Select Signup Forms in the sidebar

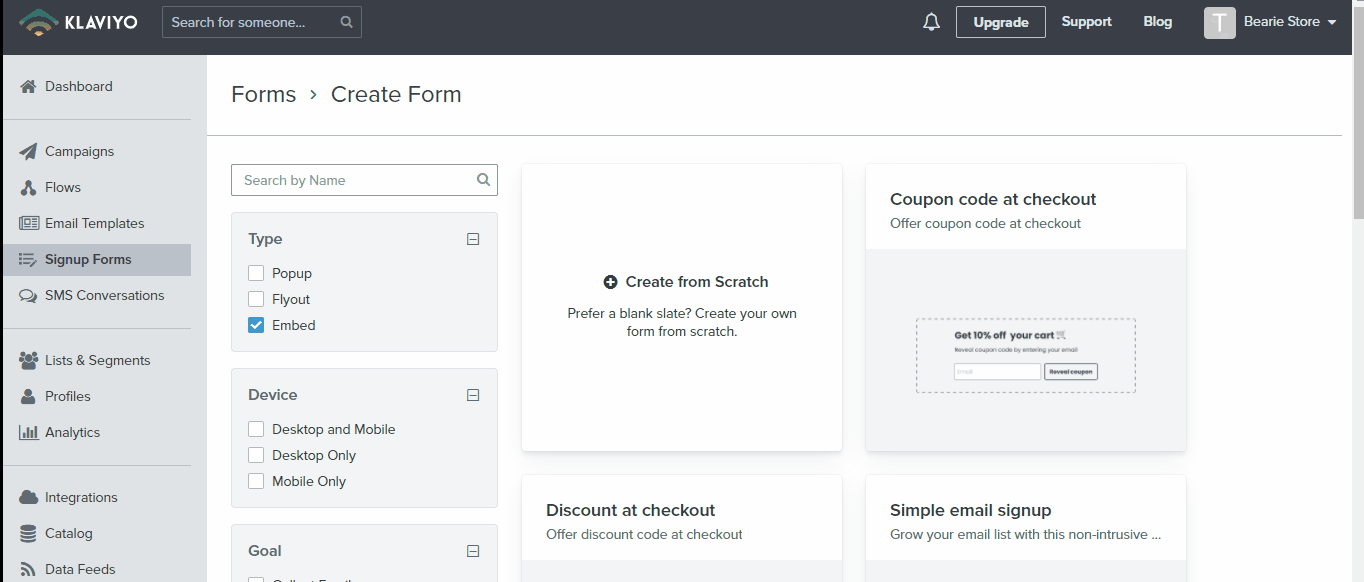click(97, 259)
